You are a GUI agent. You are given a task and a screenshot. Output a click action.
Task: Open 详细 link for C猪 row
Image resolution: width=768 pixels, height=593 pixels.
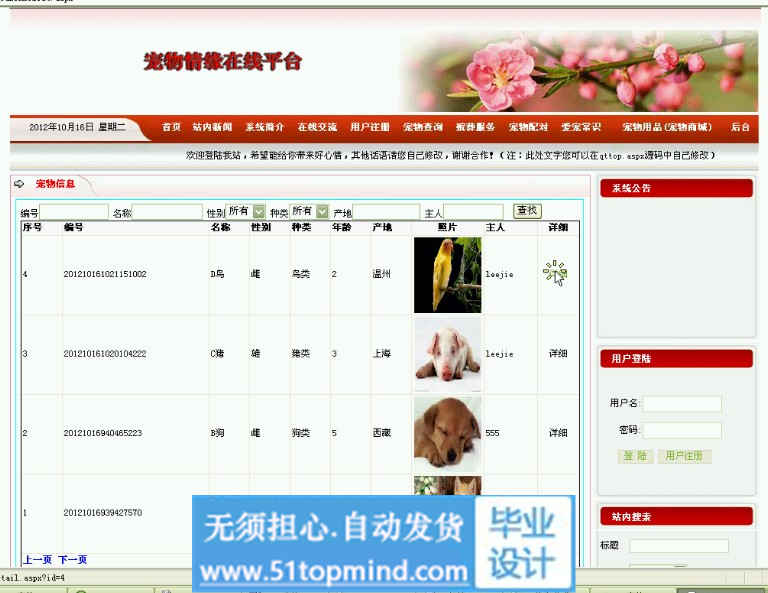click(x=558, y=353)
